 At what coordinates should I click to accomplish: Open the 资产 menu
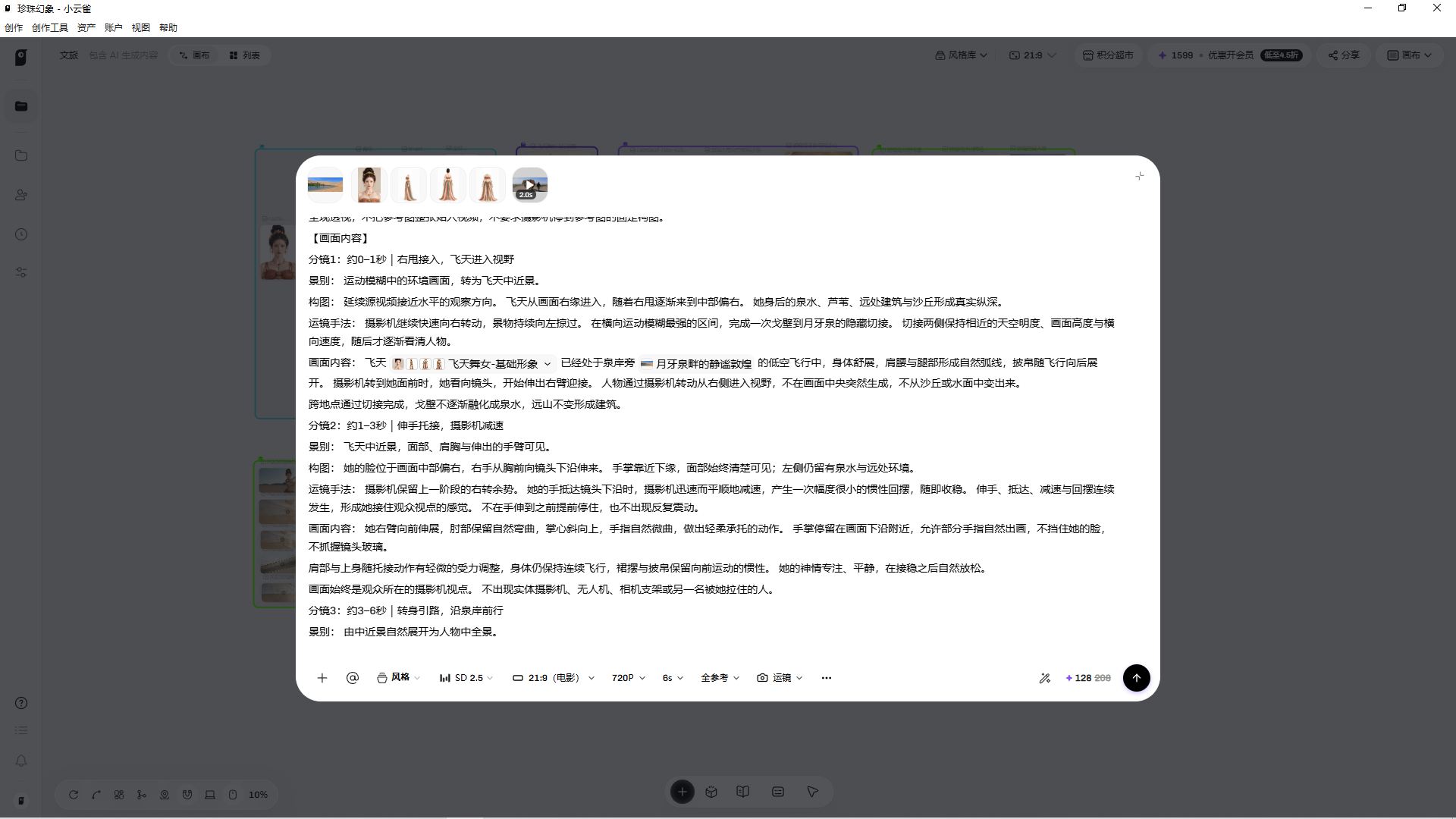click(86, 28)
